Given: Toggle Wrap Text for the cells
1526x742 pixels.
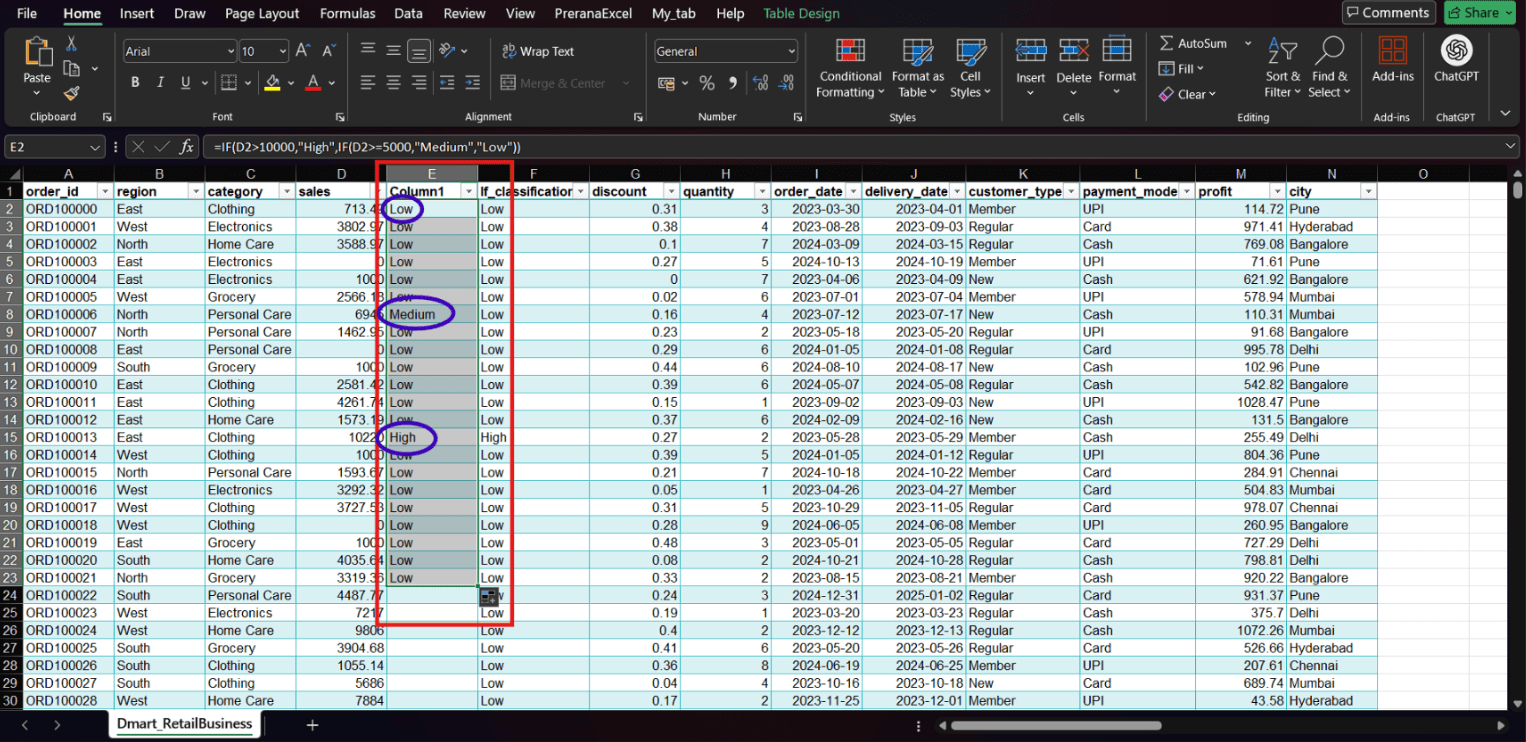Looking at the screenshot, I should 537,51.
